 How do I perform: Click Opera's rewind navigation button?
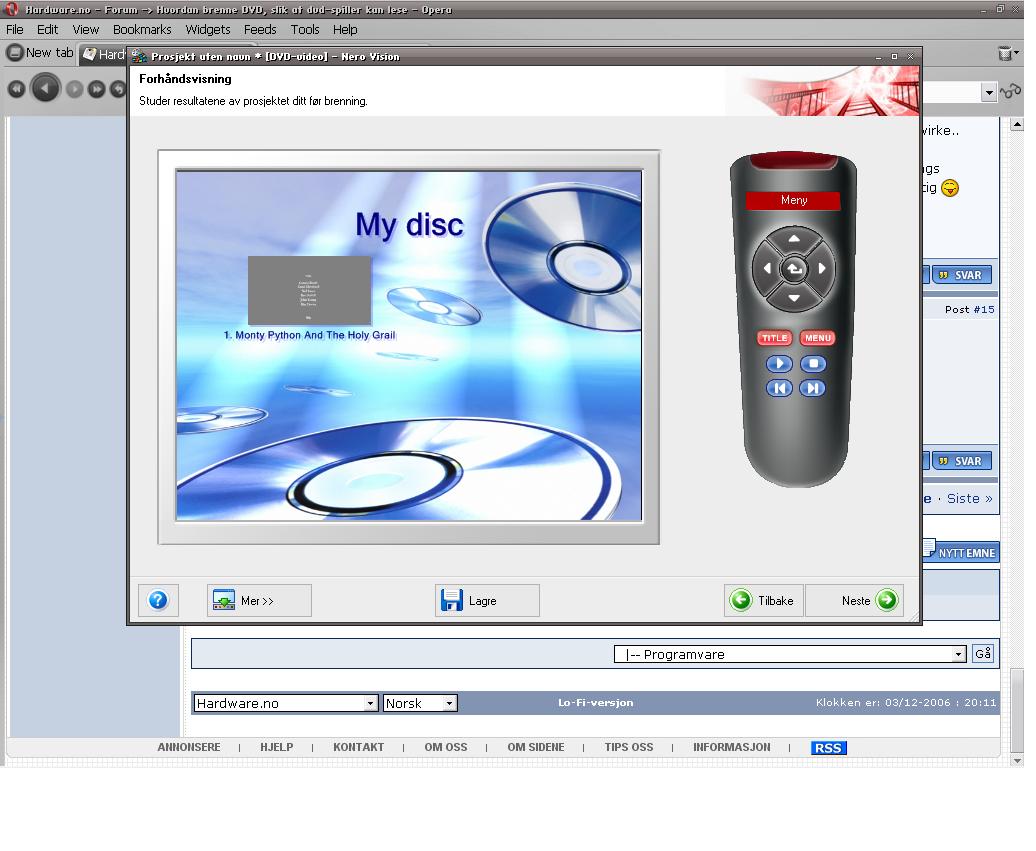(x=17, y=89)
